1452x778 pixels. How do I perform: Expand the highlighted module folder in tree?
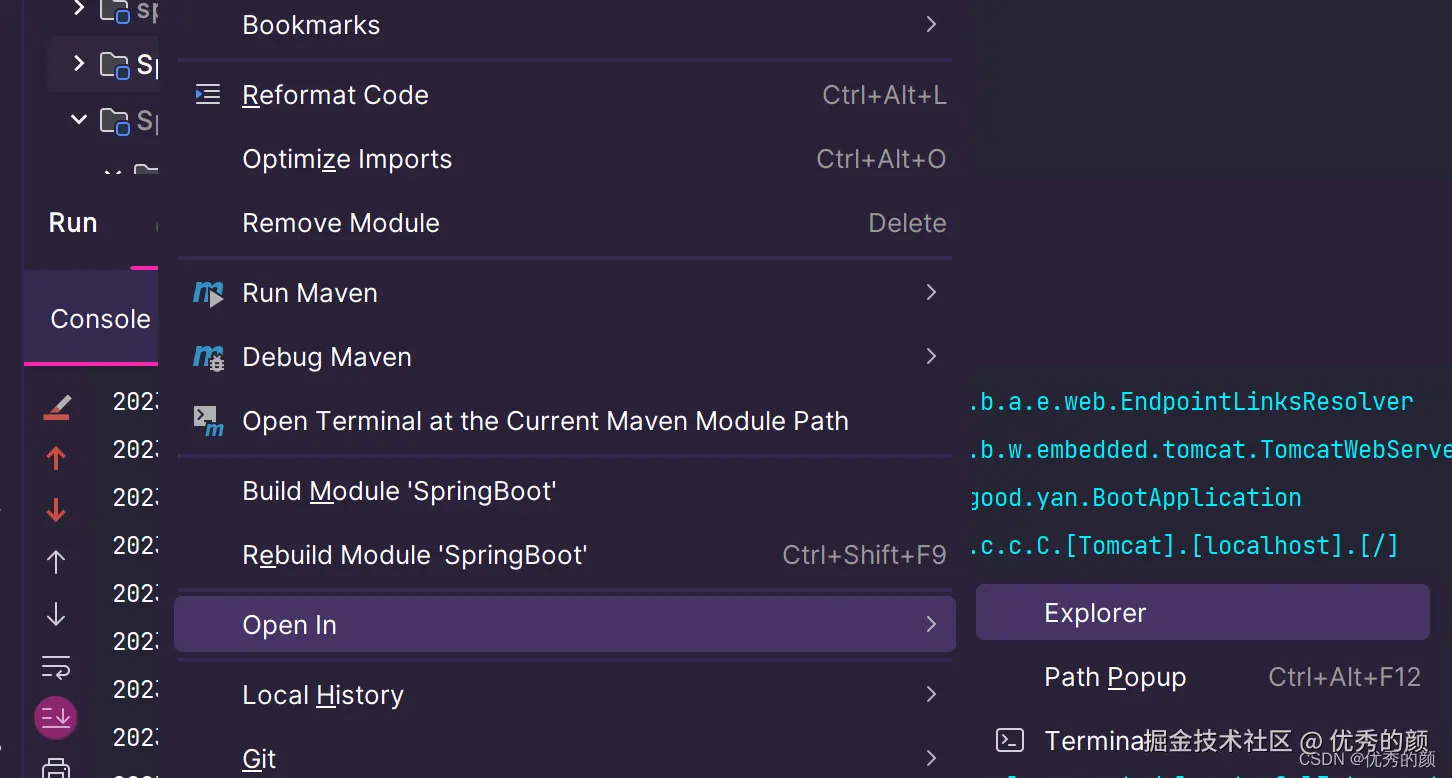(79, 64)
